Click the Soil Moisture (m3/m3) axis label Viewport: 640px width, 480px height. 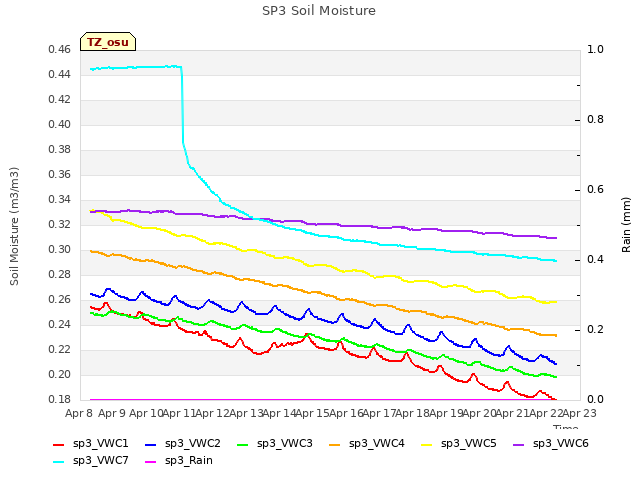14,226
